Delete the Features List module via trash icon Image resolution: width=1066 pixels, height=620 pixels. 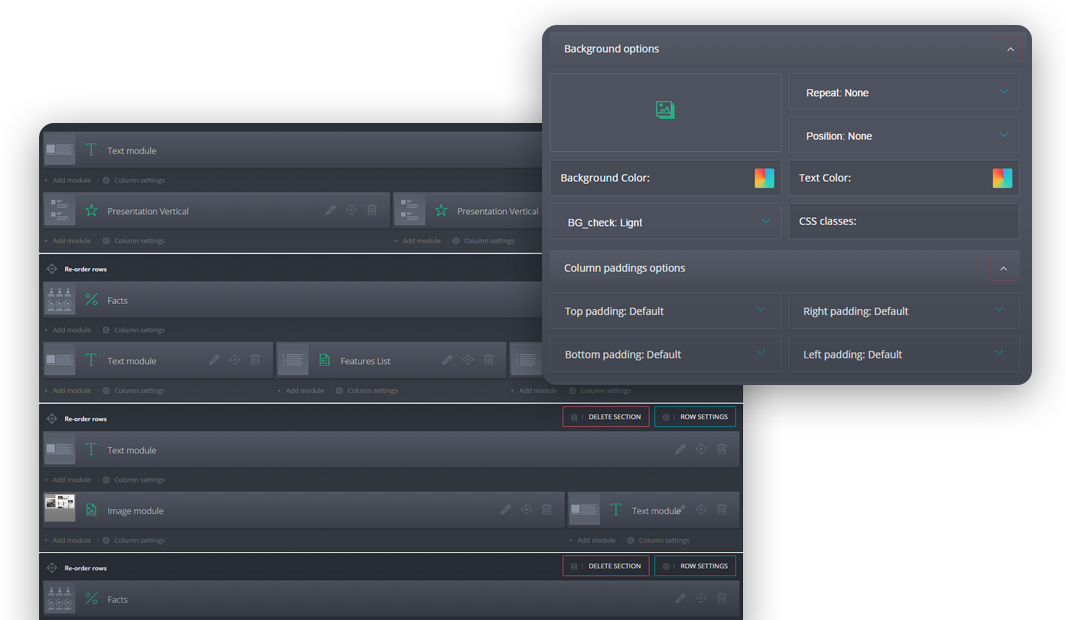pyautogui.click(x=488, y=360)
